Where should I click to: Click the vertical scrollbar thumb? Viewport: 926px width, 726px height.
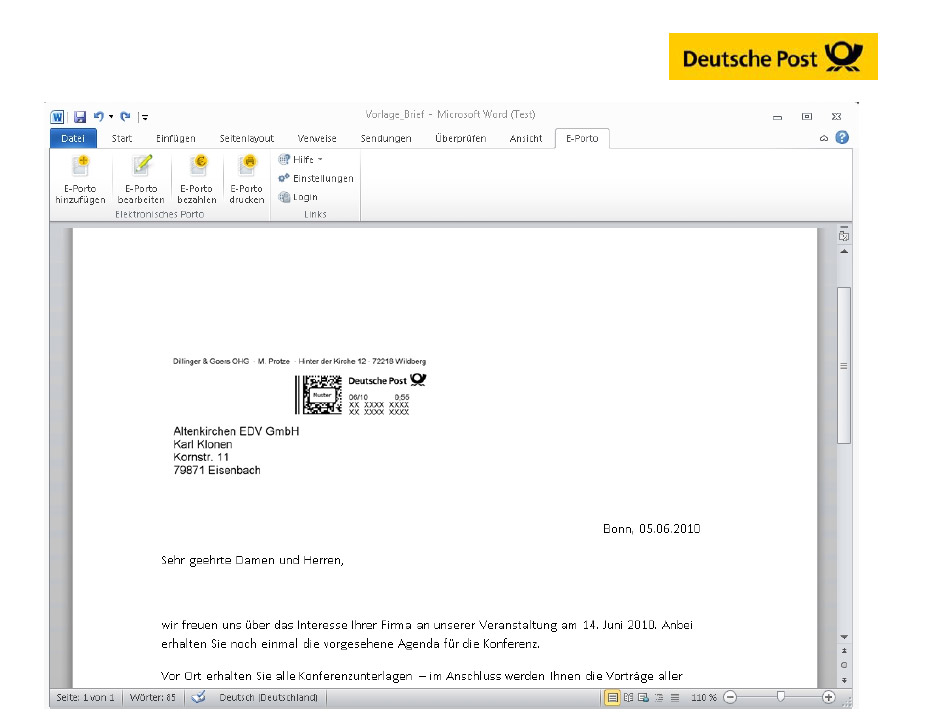pyautogui.click(x=844, y=366)
